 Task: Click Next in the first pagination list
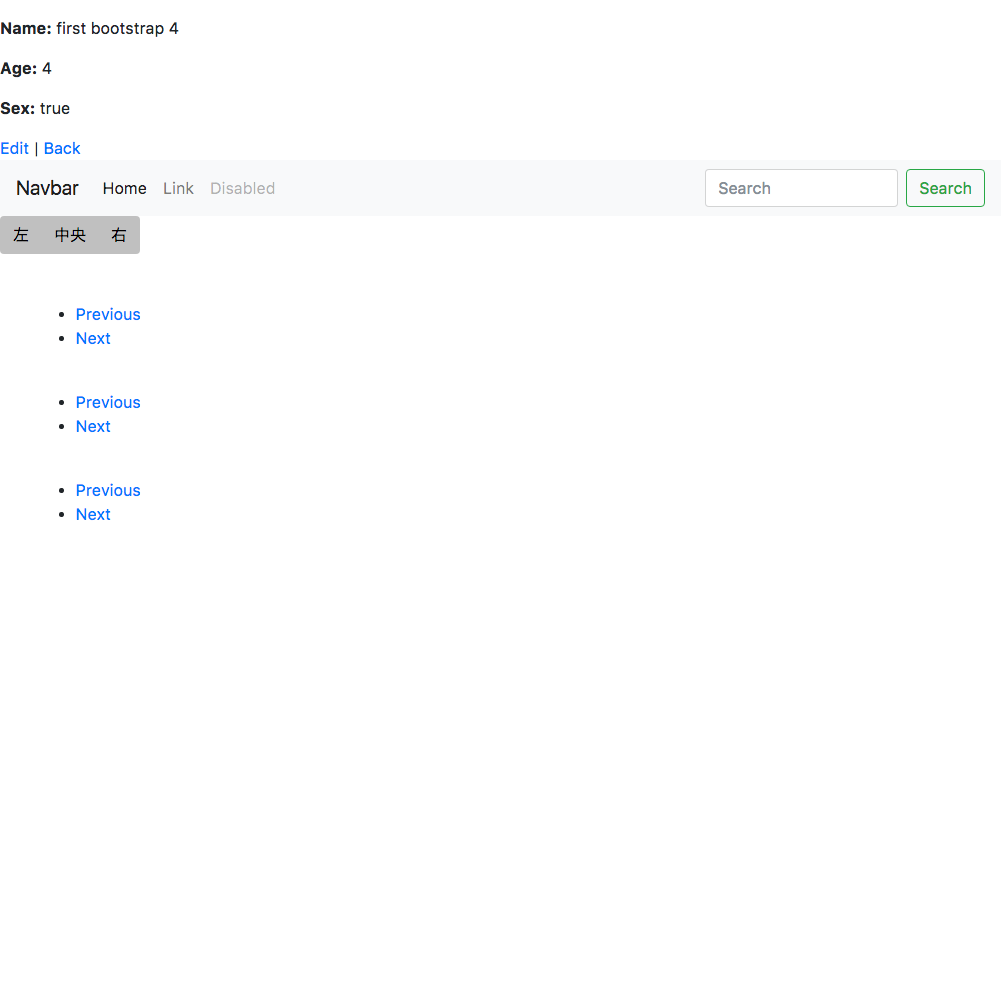tap(93, 338)
